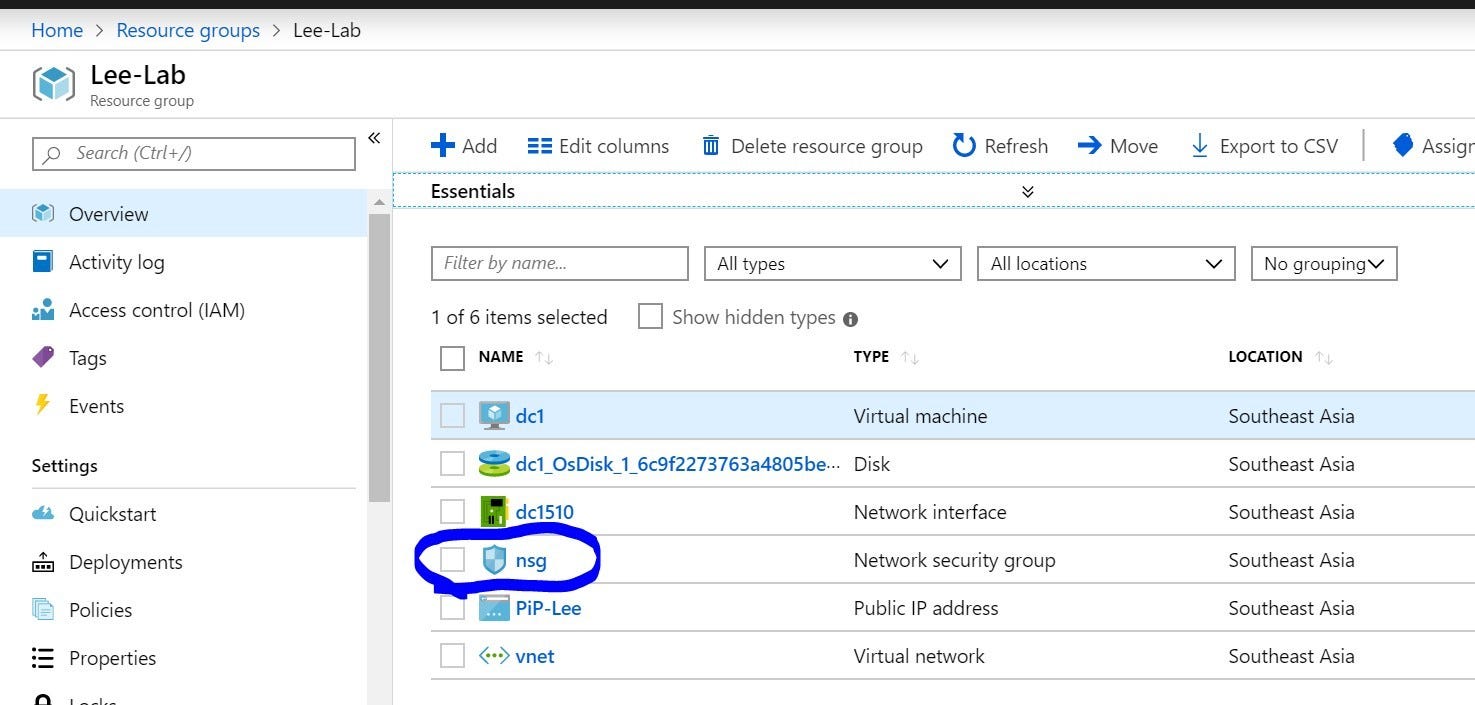
Task: Click the Policies icon
Action: click(x=43, y=609)
